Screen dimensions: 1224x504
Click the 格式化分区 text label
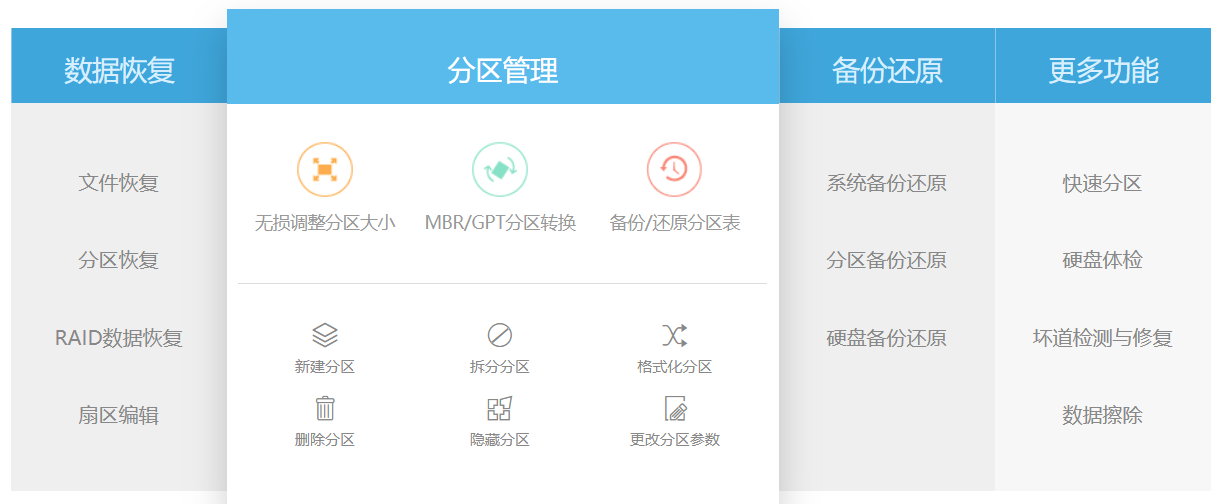pos(675,367)
